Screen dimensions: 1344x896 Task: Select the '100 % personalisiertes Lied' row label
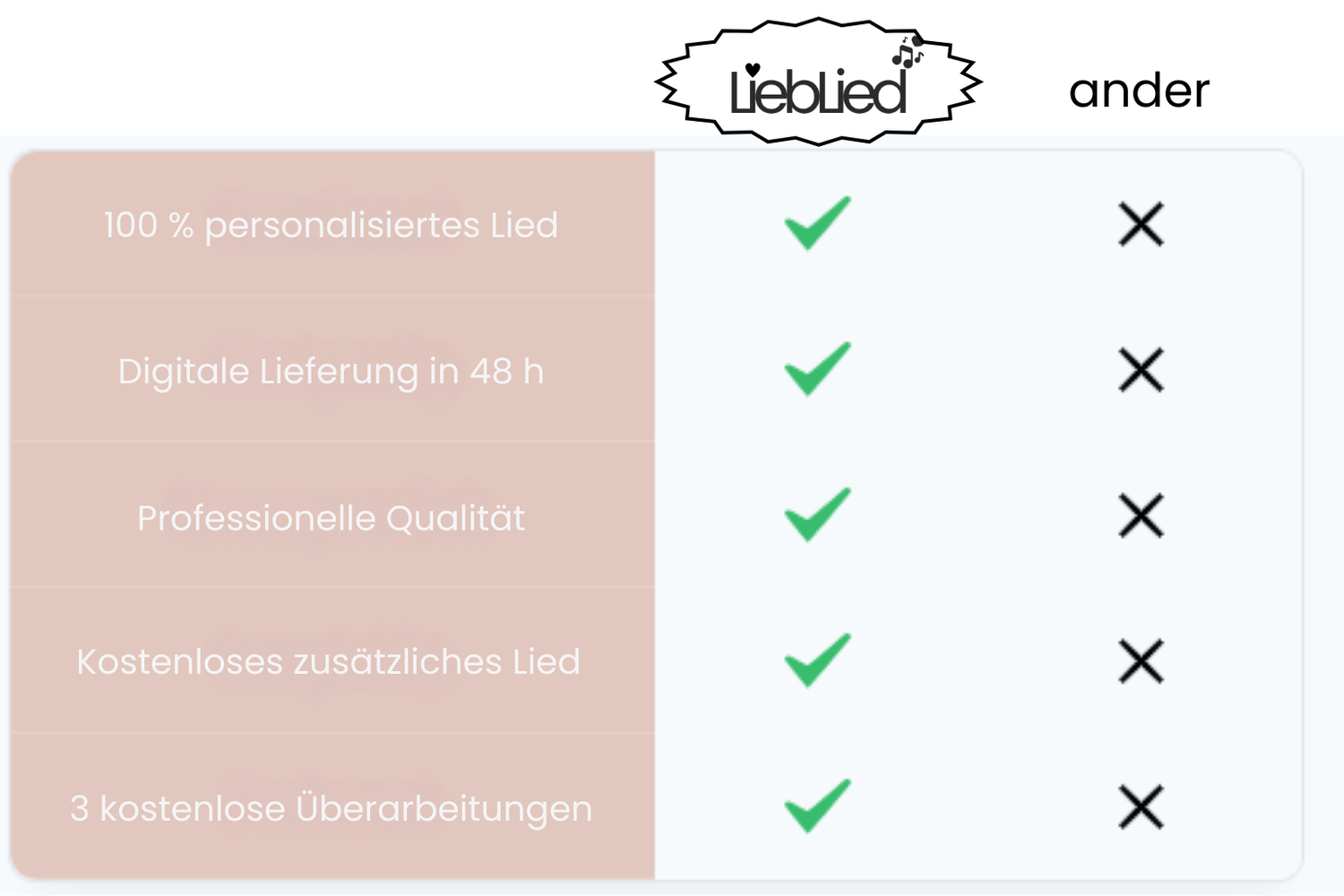coord(331,225)
